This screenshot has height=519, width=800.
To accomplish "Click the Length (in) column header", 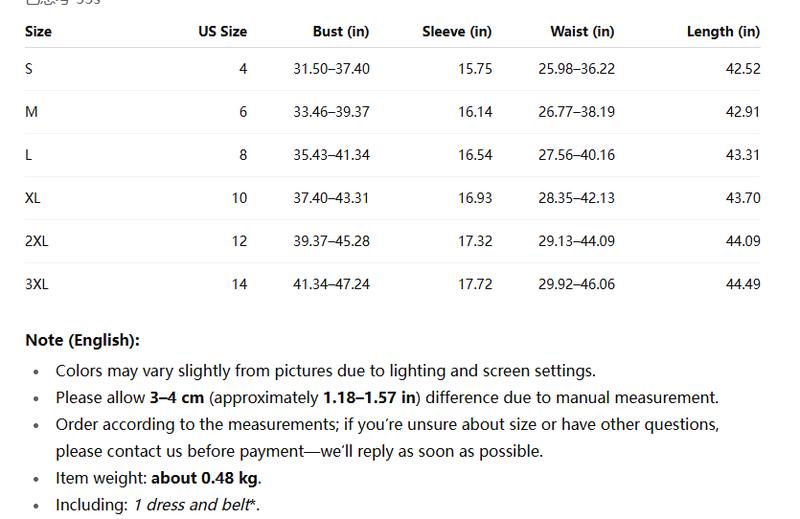I will 723,31.
